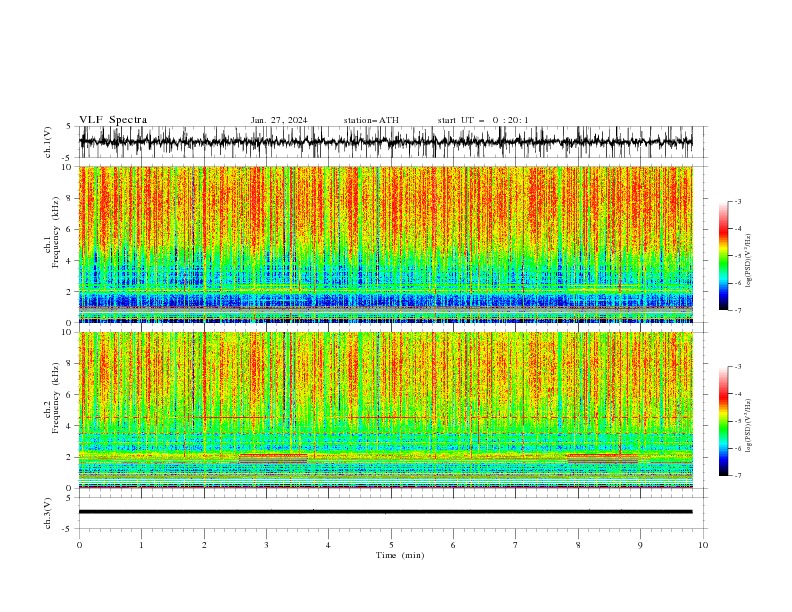Click the -5 label on lower color bar
The height and width of the screenshot is (612, 792).
click(738, 421)
